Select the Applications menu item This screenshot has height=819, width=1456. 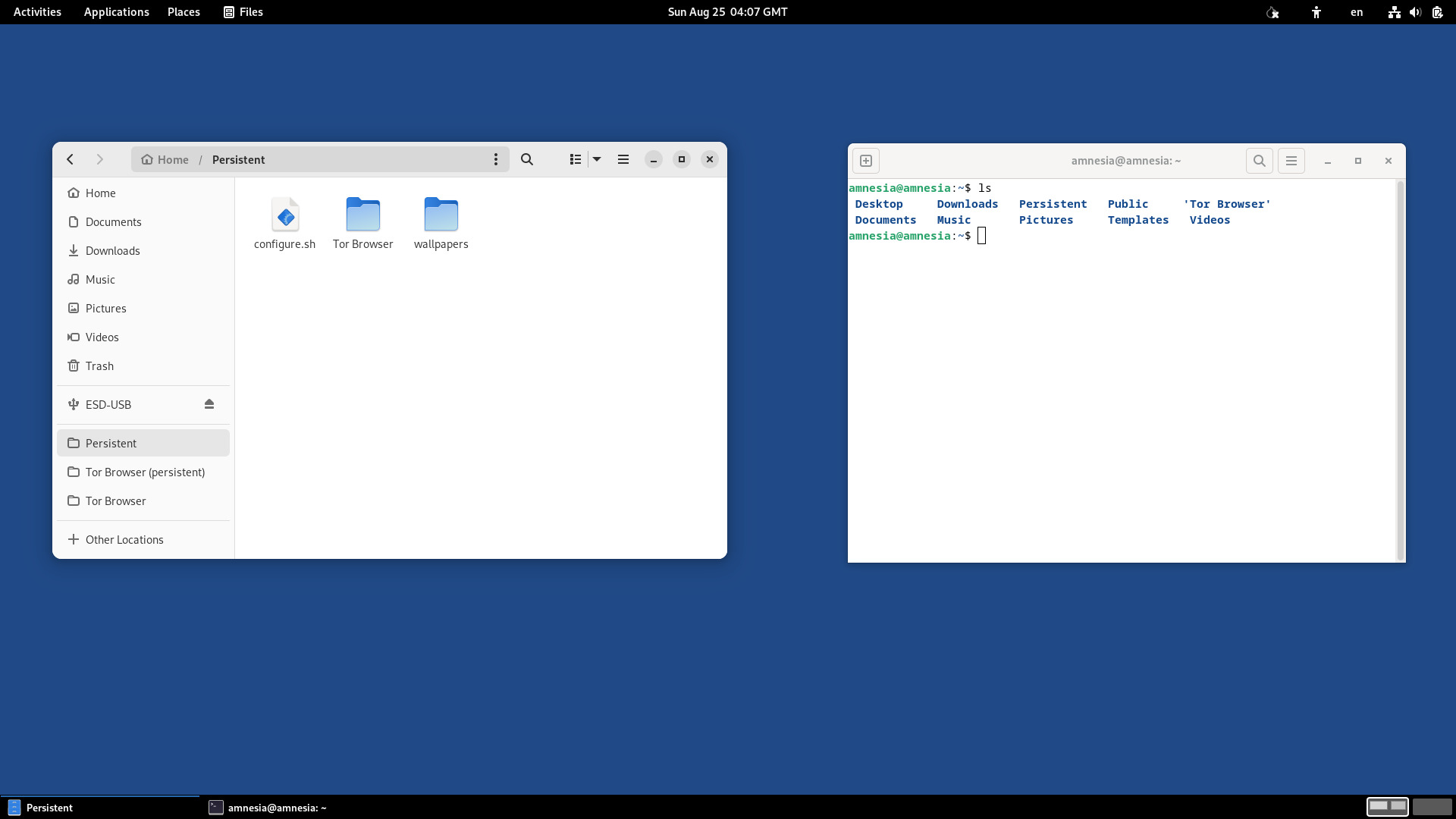(116, 11)
